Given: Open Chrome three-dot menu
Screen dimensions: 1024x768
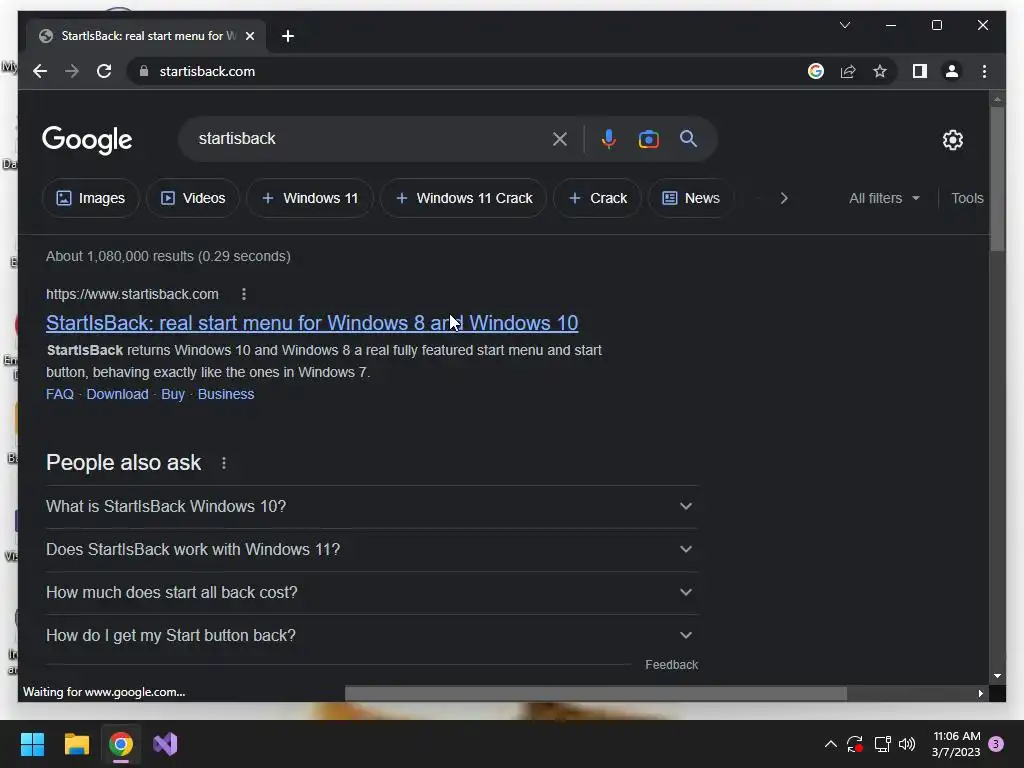Looking at the screenshot, I should [x=984, y=71].
